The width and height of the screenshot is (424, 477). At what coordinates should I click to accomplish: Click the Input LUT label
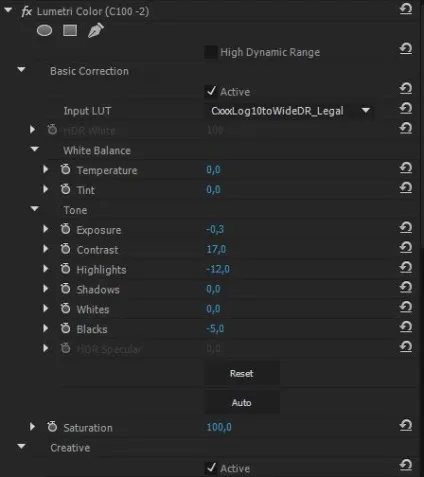tap(87, 111)
